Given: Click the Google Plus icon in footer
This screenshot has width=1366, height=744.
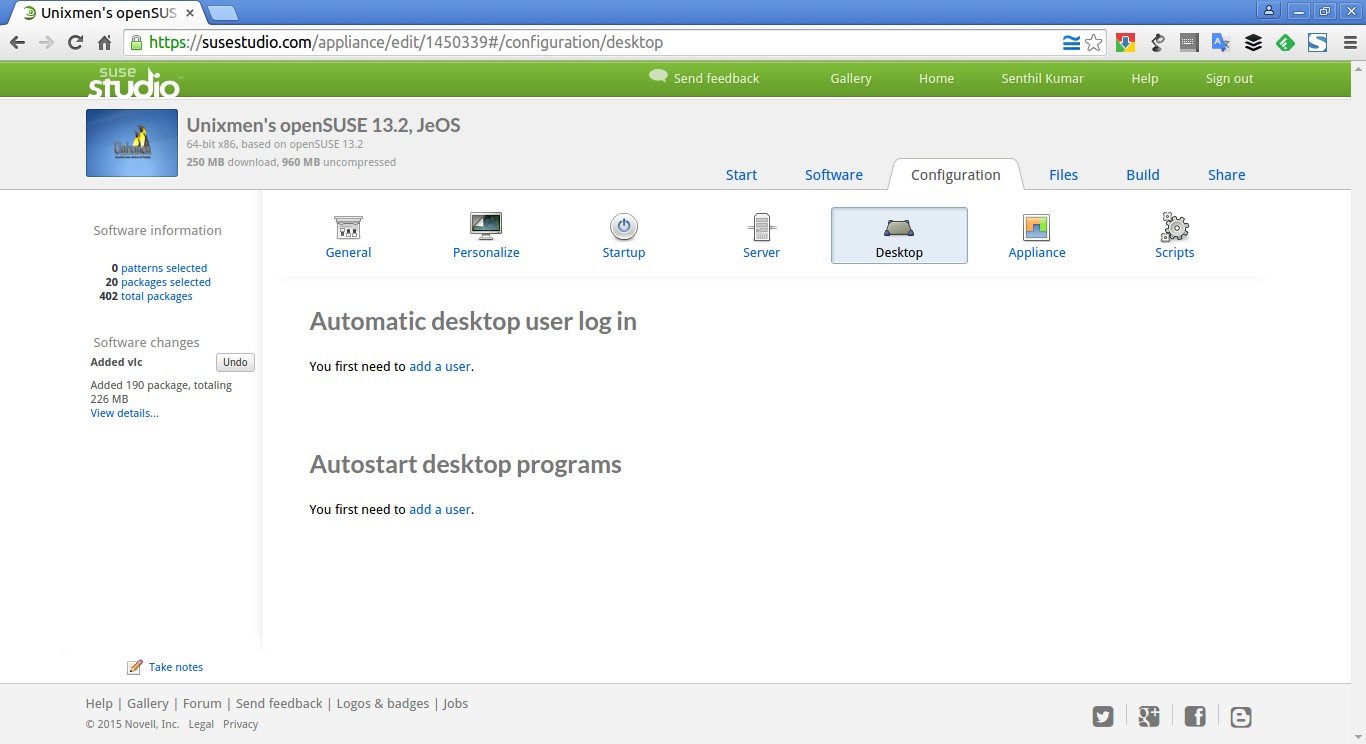Looking at the screenshot, I should [x=1149, y=716].
